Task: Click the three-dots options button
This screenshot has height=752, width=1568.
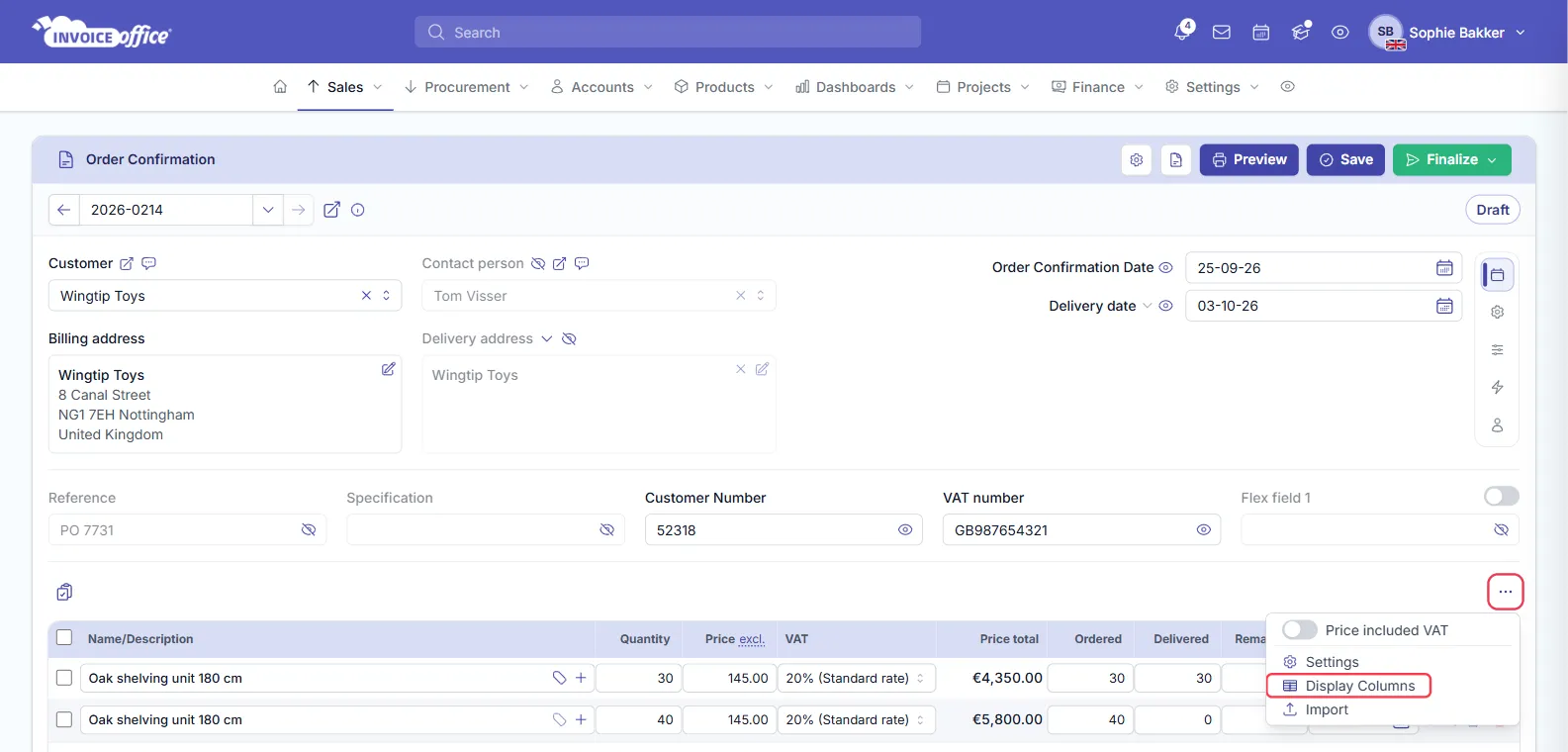Action: pos(1506,592)
